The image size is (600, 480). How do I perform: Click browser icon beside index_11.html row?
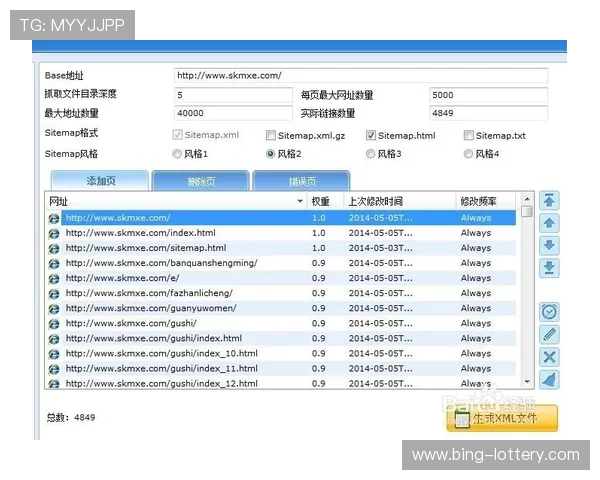tap(54, 369)
